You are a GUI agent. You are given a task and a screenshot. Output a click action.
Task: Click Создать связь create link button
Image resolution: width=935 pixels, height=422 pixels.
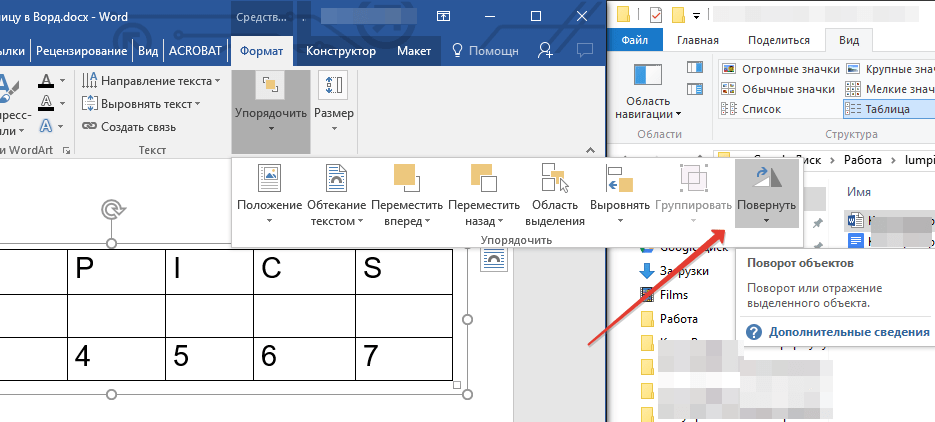[129, 127]
